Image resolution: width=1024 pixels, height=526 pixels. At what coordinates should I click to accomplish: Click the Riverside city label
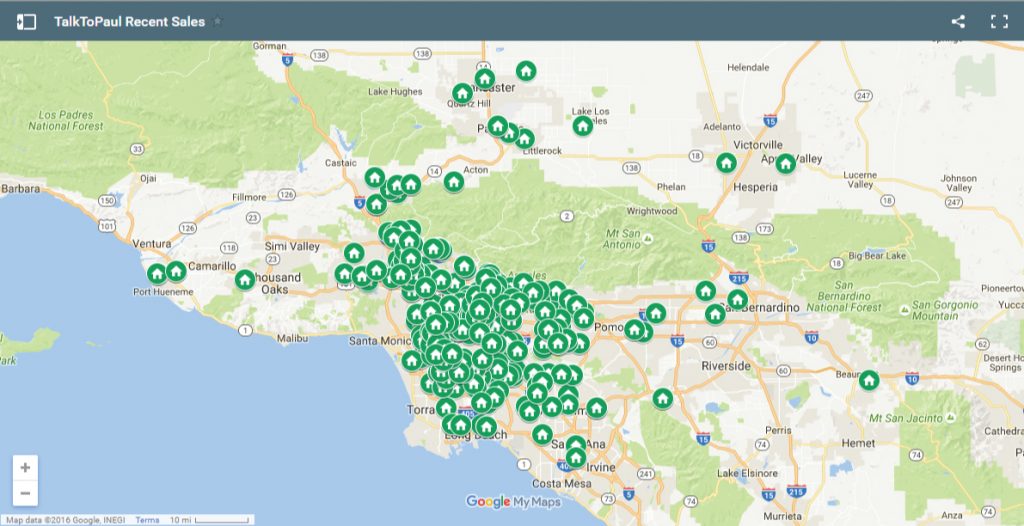tap(726, 366)
